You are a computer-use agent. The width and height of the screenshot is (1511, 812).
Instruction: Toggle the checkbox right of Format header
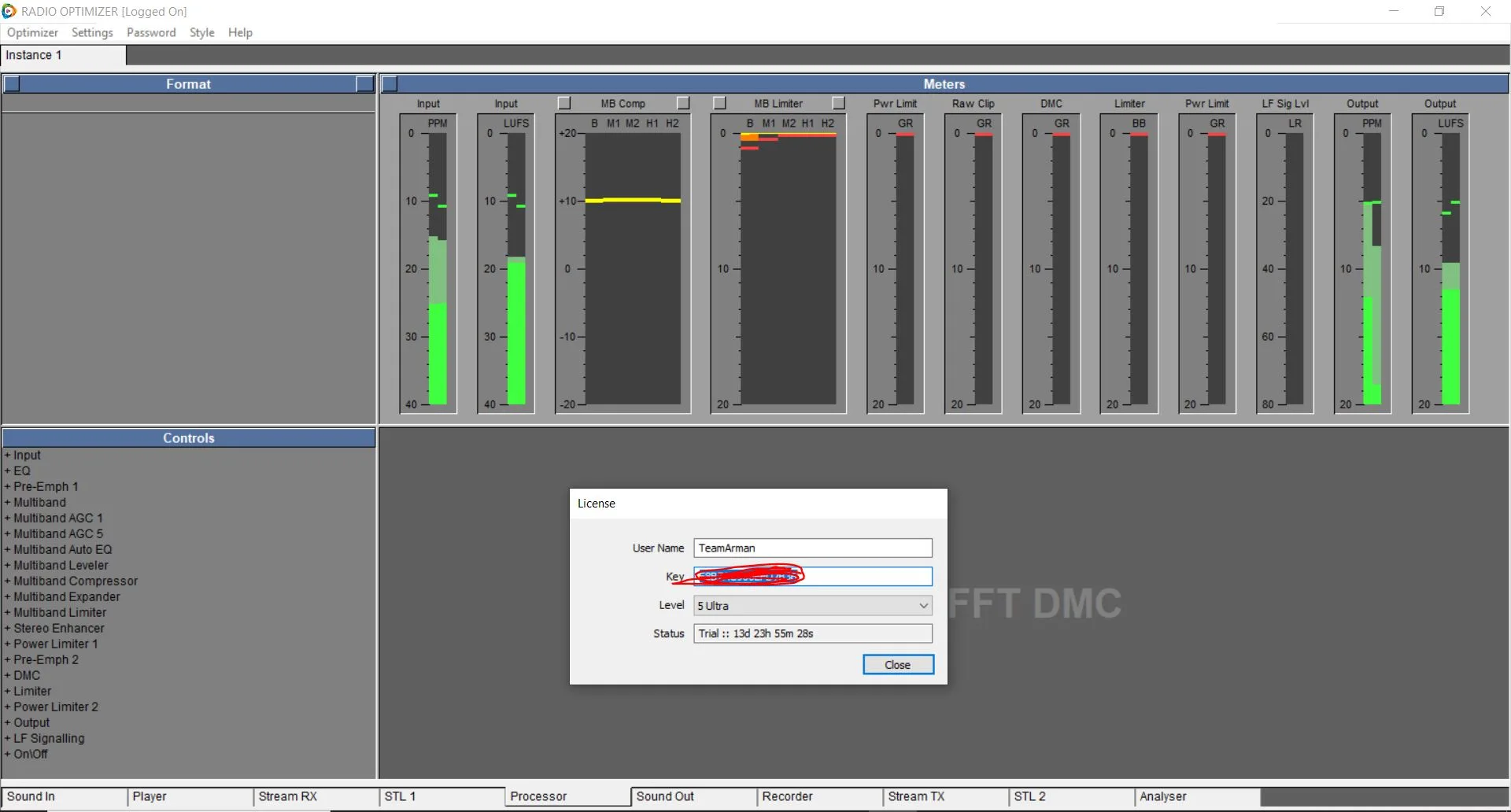364,84
